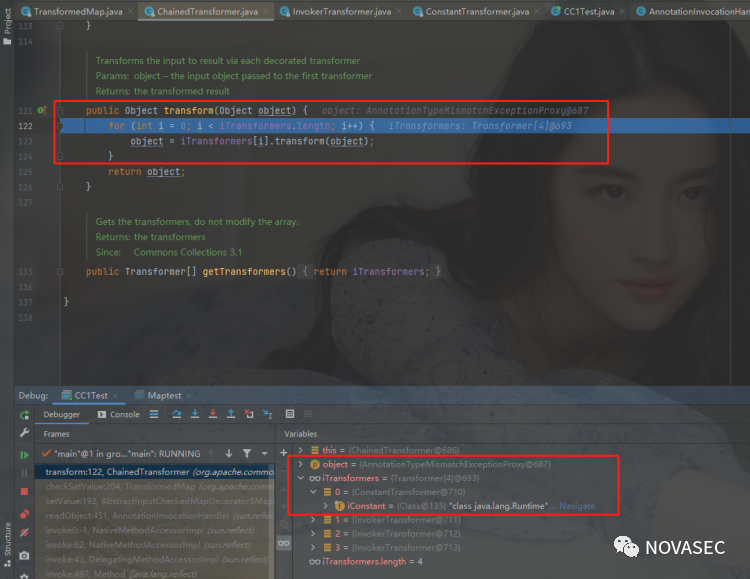The height and width of the screenshot is (579, 750).
Task: Resume program with green play icon
Action: (24, 455)
